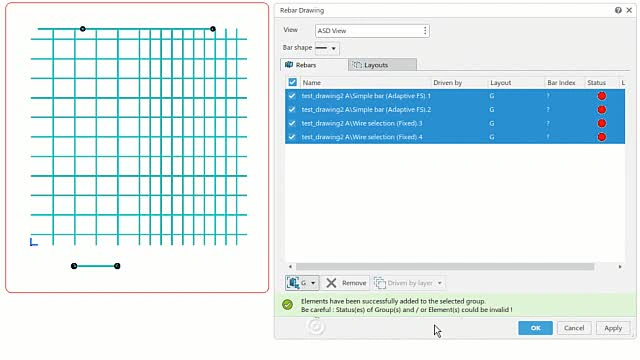
Task: Expand the Bar shape dropdown arrow
Action: (x=333, y=49)
